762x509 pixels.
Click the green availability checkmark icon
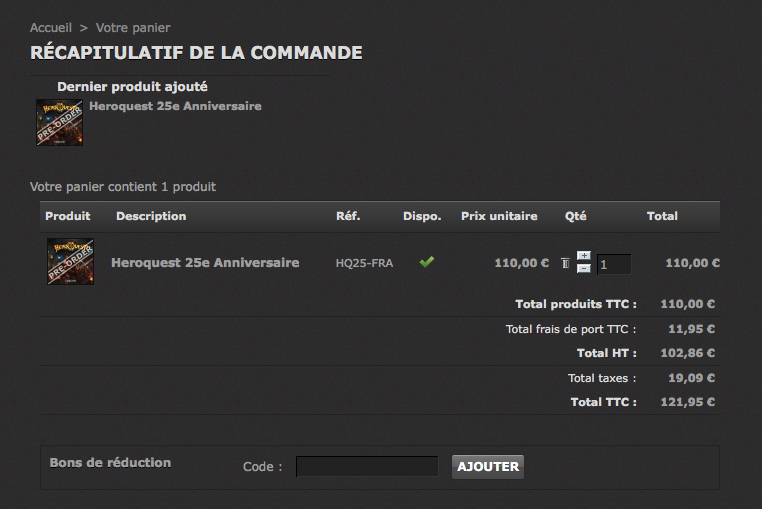[x=426, y=262]
